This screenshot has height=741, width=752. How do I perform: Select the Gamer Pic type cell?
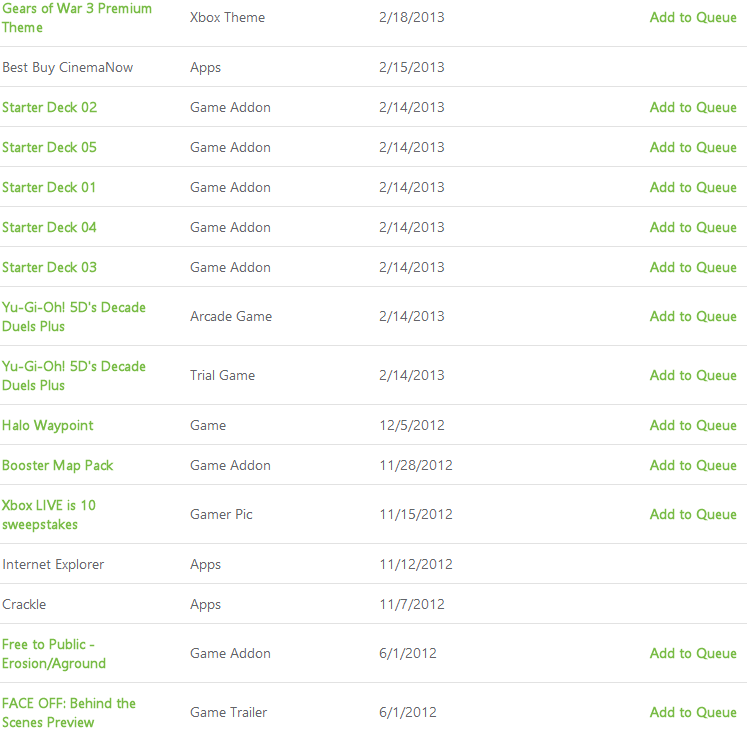click(x=221, y=514)
